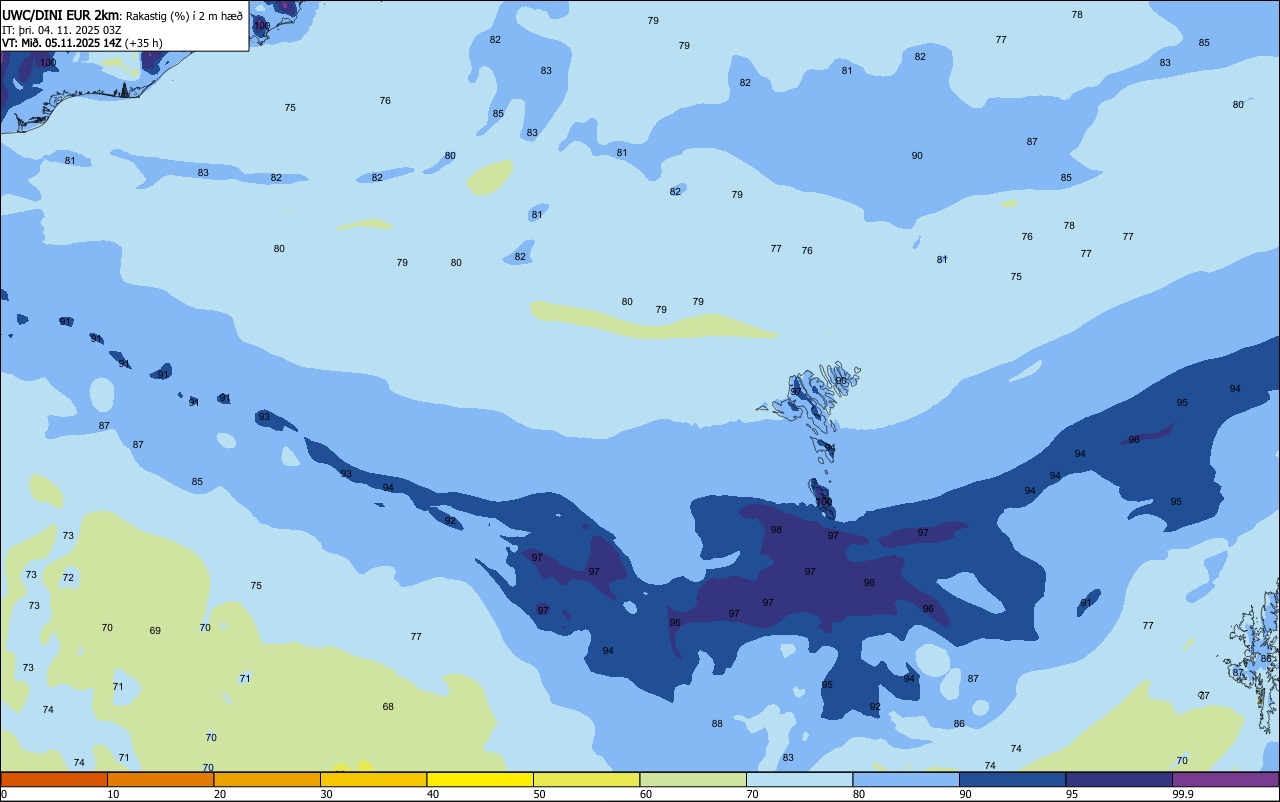This screenshot has height=802, width=1280.
Task: Click the 'VT: Mið. 05.11.2025 14Z (+35 h)' line
Action: (x=82, y=43)
